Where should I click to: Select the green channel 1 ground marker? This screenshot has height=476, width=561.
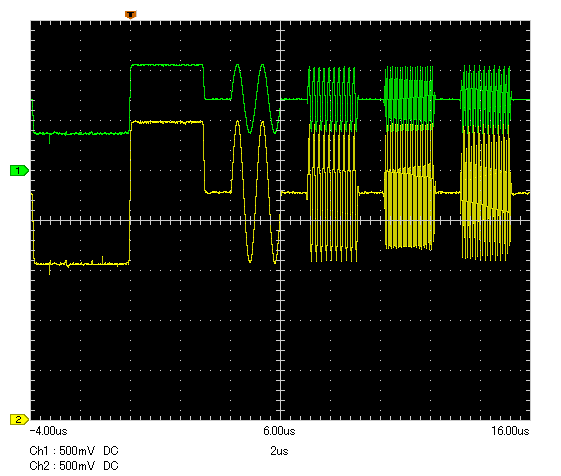tap(19, 171)
